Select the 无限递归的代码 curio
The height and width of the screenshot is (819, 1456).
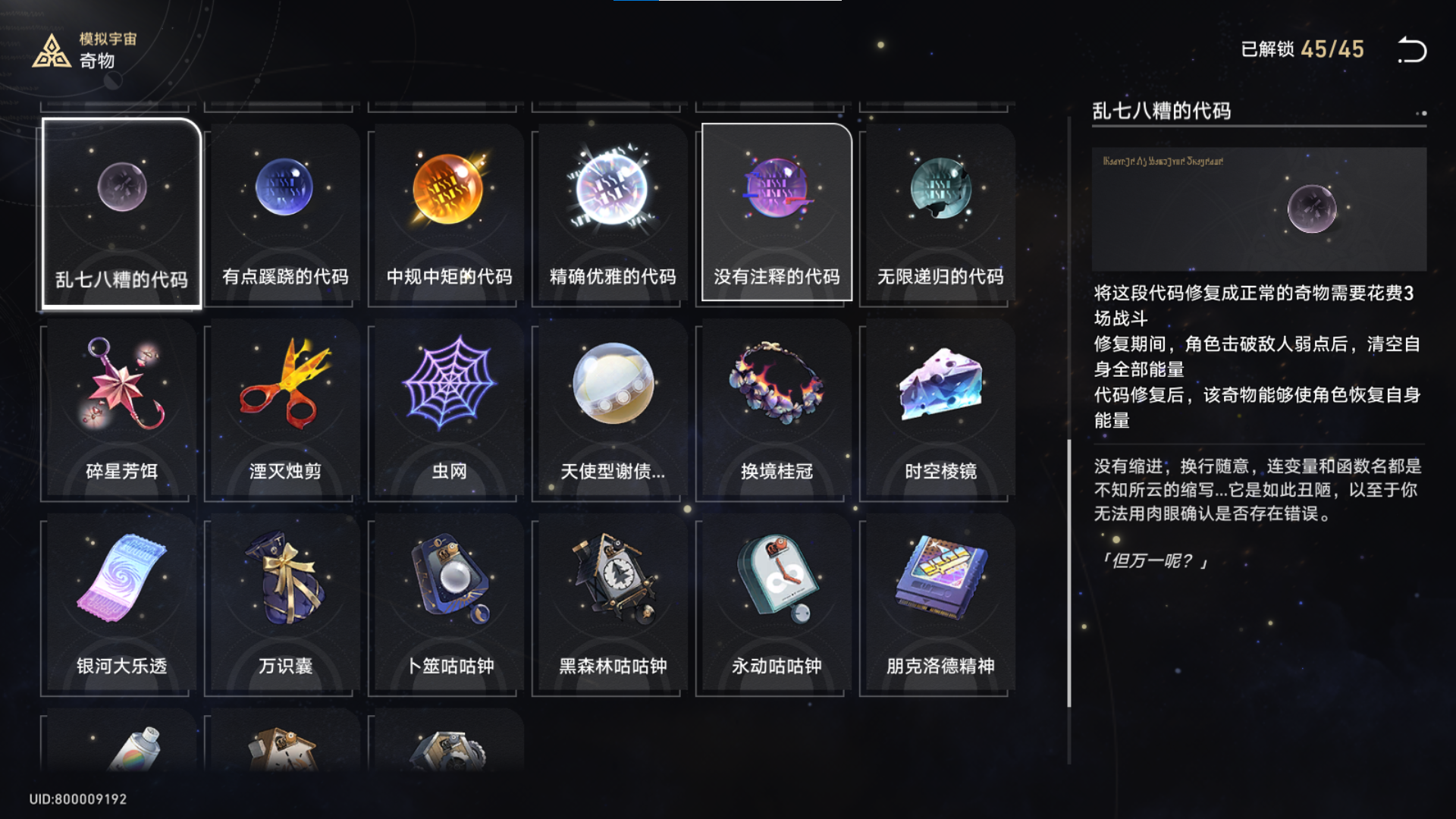(x=940, y=214)
